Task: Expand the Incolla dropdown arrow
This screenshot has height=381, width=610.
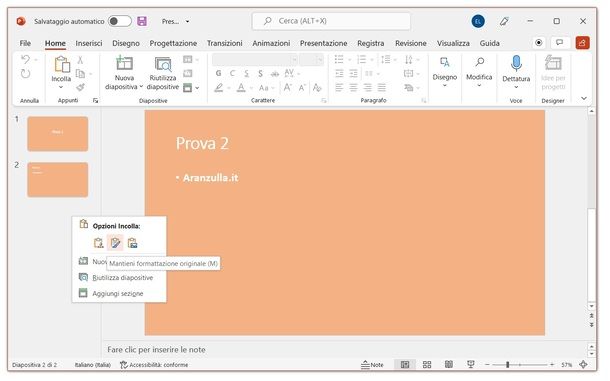Action: [x=61, y=87]
